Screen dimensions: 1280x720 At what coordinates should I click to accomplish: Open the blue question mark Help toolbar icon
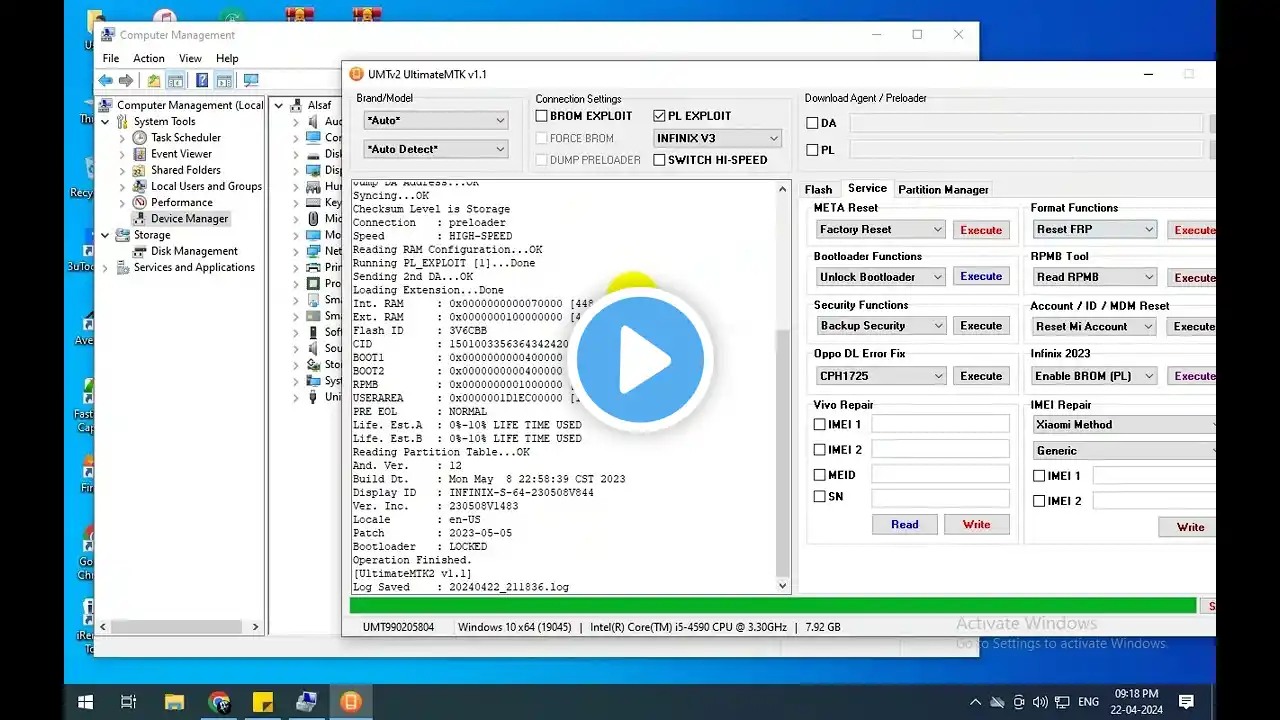click(x=202, y=81)
